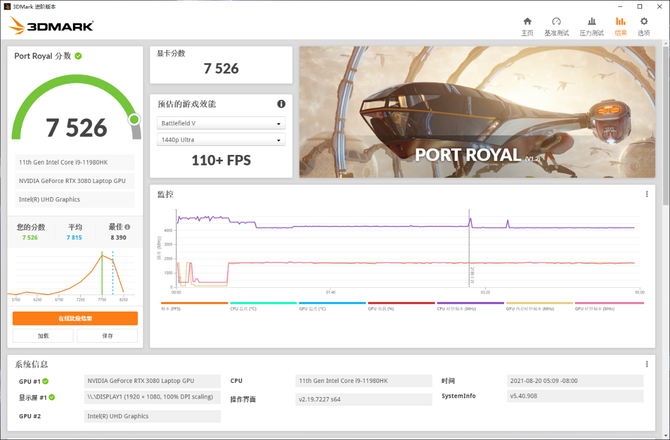
Task: Click the 11th Gen Intel Core i9-11980HK row in score panel
Action: [75, 162]
